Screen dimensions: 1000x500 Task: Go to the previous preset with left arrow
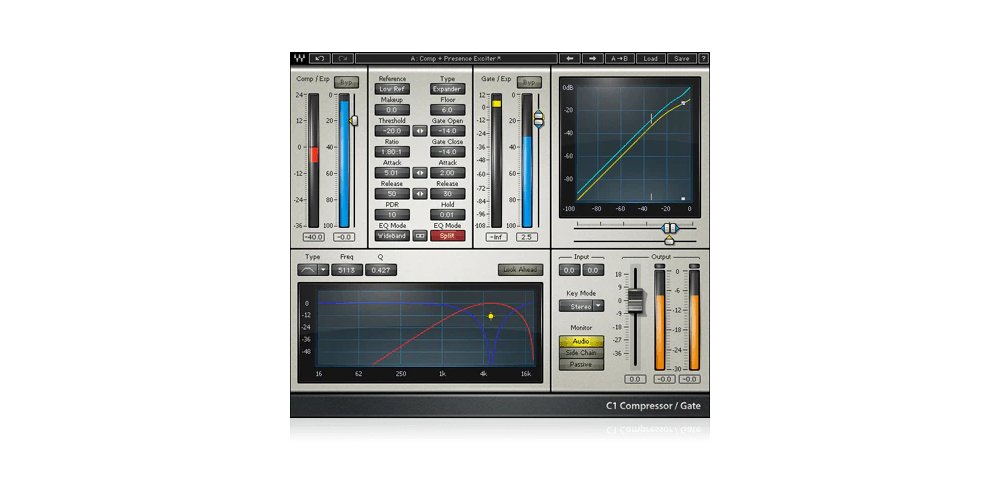pos(570,59)
